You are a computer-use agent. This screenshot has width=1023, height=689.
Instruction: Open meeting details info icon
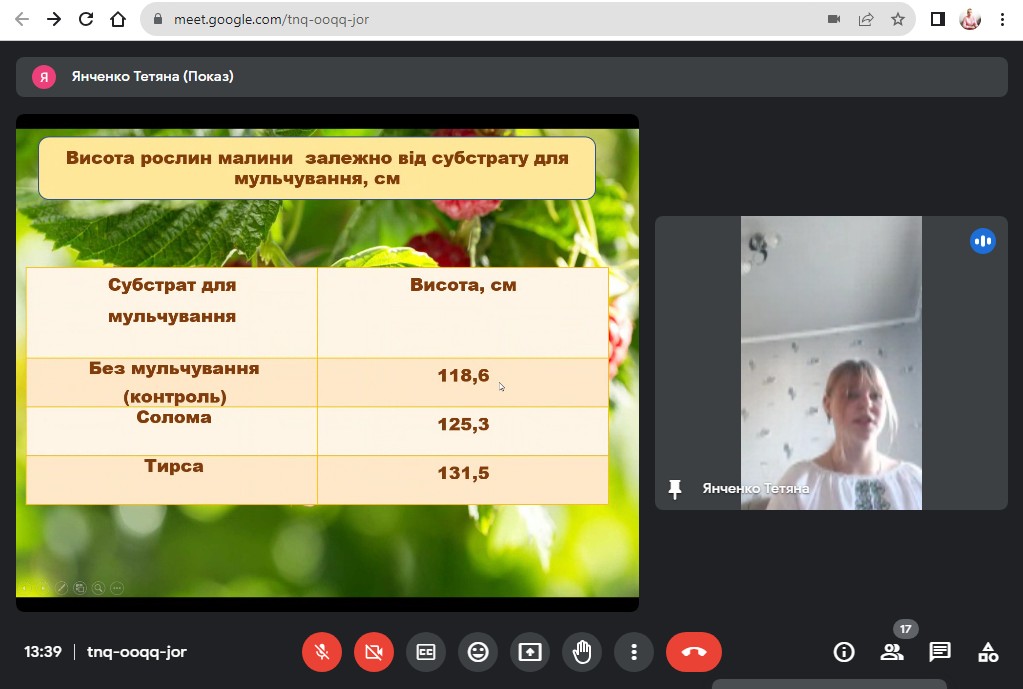coord(844,652)
